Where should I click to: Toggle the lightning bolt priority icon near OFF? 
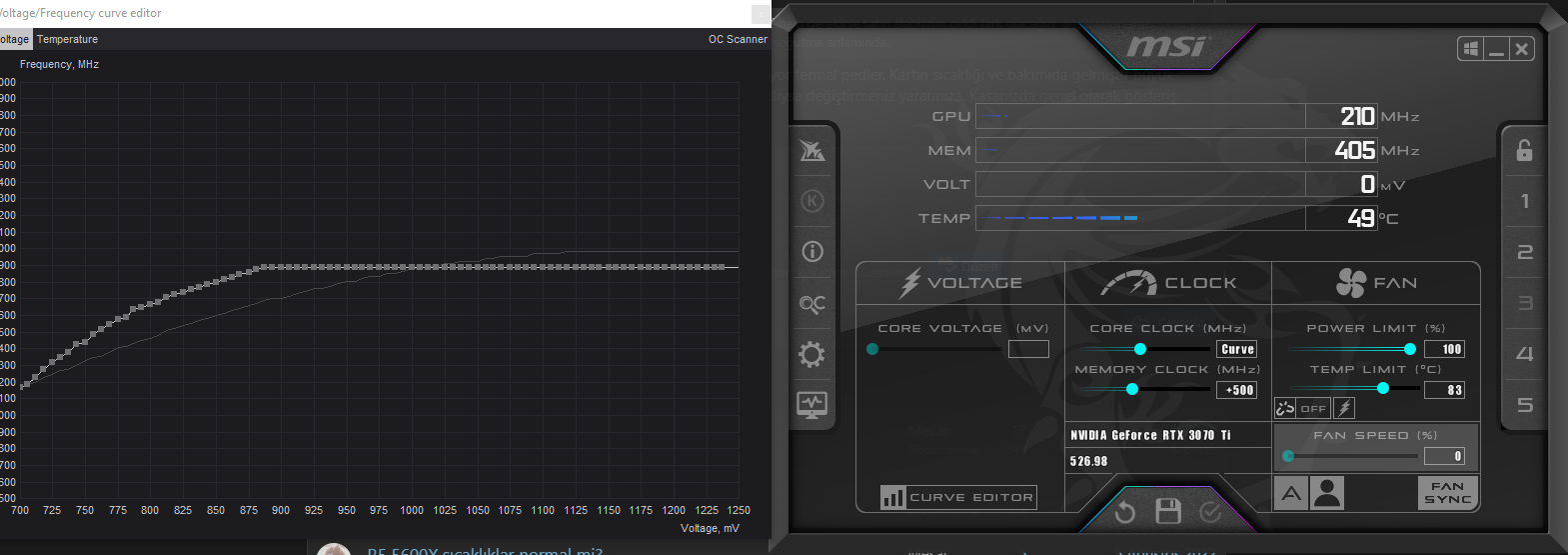pos(1344,408)
